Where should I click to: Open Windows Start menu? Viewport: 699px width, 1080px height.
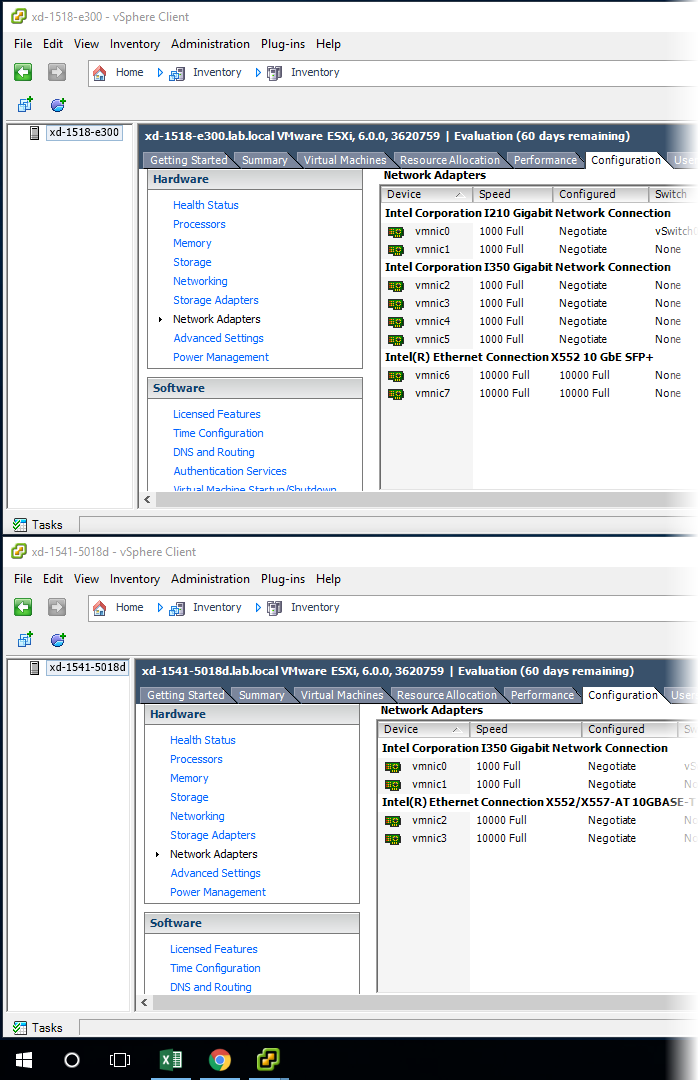point(23,1059)
